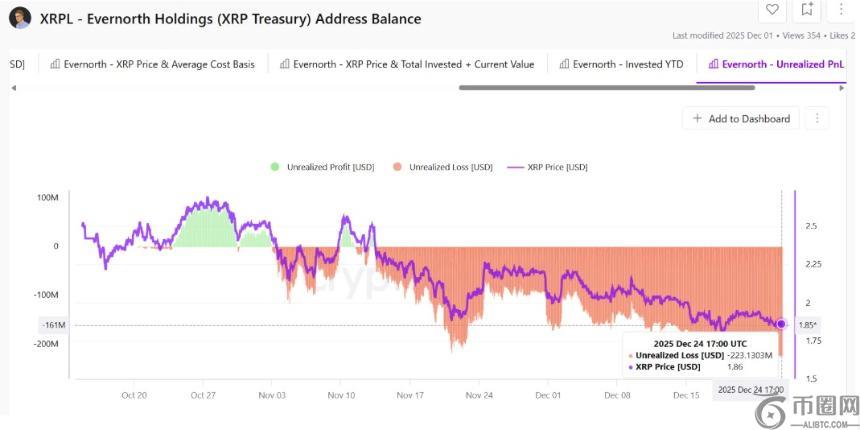Image resolution: width=860 pixels, height=430 pixels.
Task: Toggle Unrealized Loss [USD] series
Action: (444, 167)
